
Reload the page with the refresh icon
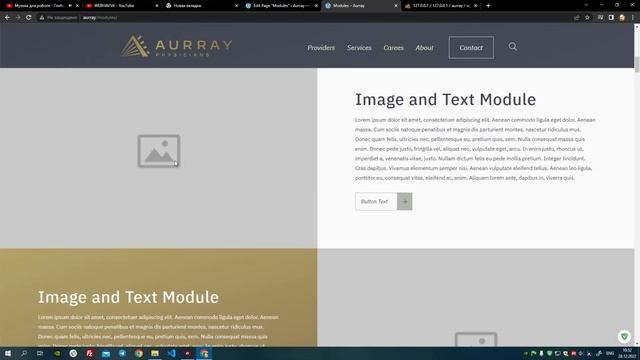click(29, 18)
